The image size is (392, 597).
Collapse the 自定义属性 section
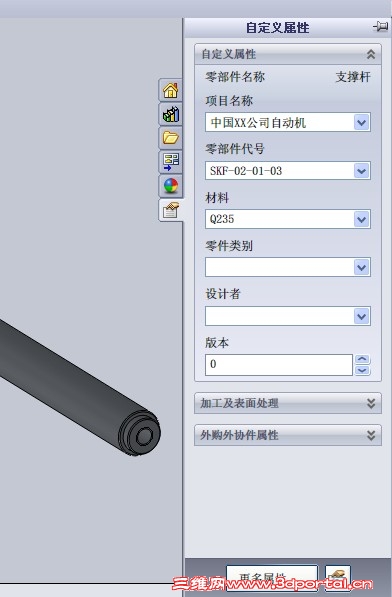point(371,54)
